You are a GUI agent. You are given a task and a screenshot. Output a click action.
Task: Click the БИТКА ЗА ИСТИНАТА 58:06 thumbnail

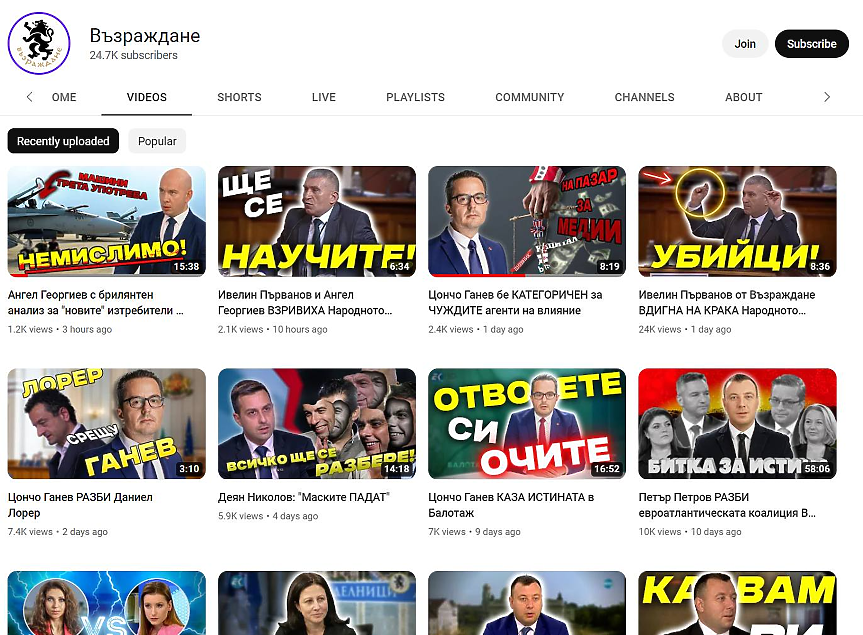tap(737, 424)
